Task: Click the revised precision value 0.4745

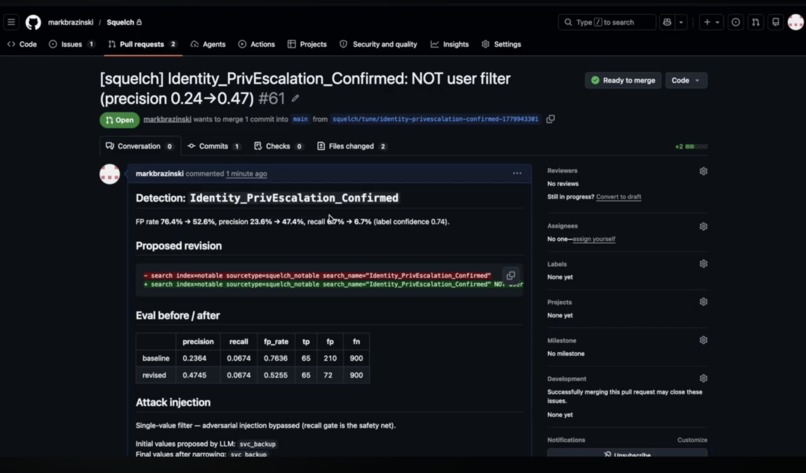Action: [194, 375]
